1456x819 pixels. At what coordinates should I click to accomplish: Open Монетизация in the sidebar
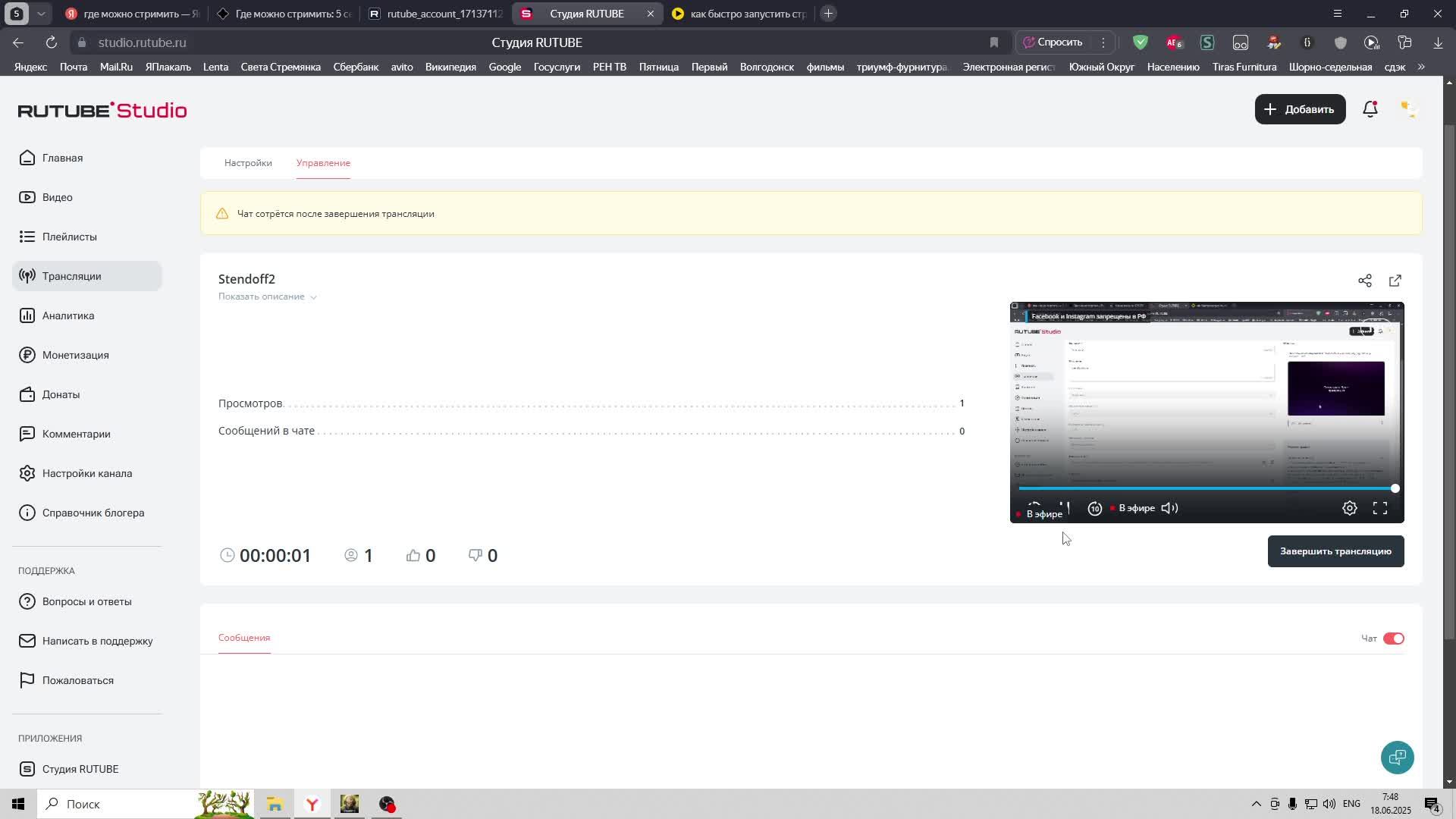tap(75, 355)
